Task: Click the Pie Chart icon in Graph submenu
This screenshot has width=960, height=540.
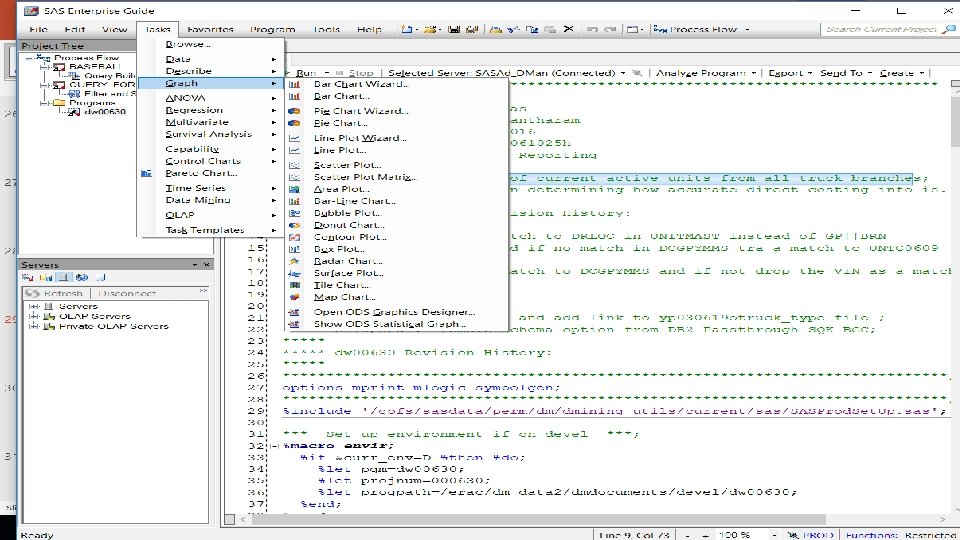Action: click(295, 123)
